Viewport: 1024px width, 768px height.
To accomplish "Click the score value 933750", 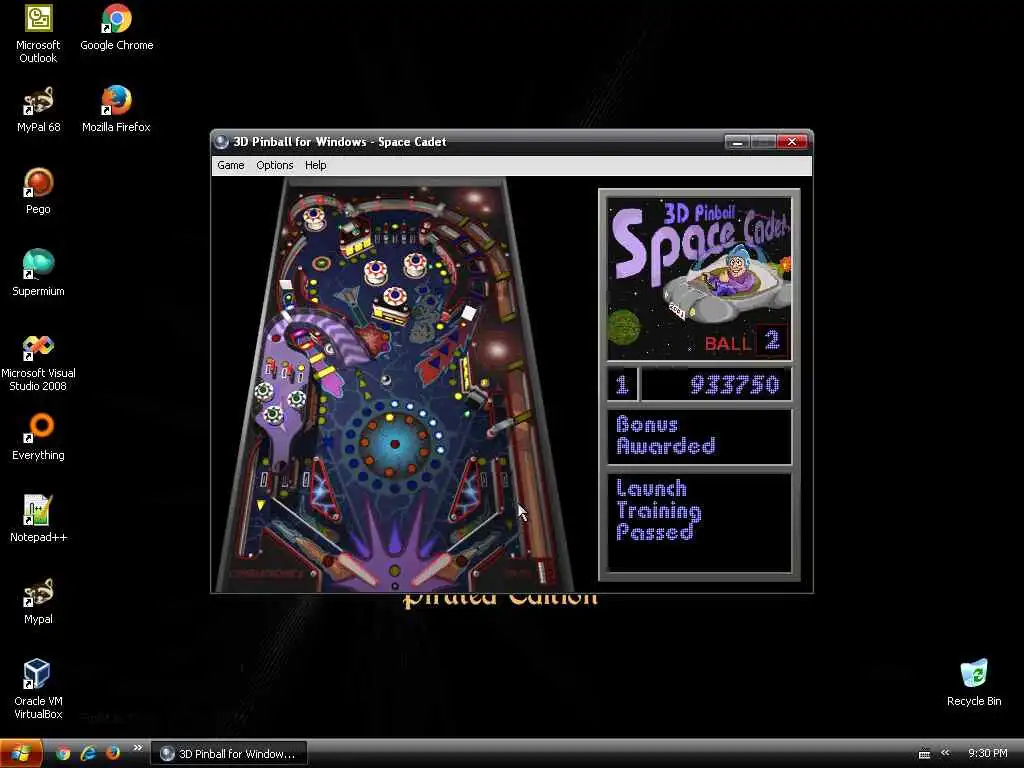I will pyautogui.click(x=735, y=385).
